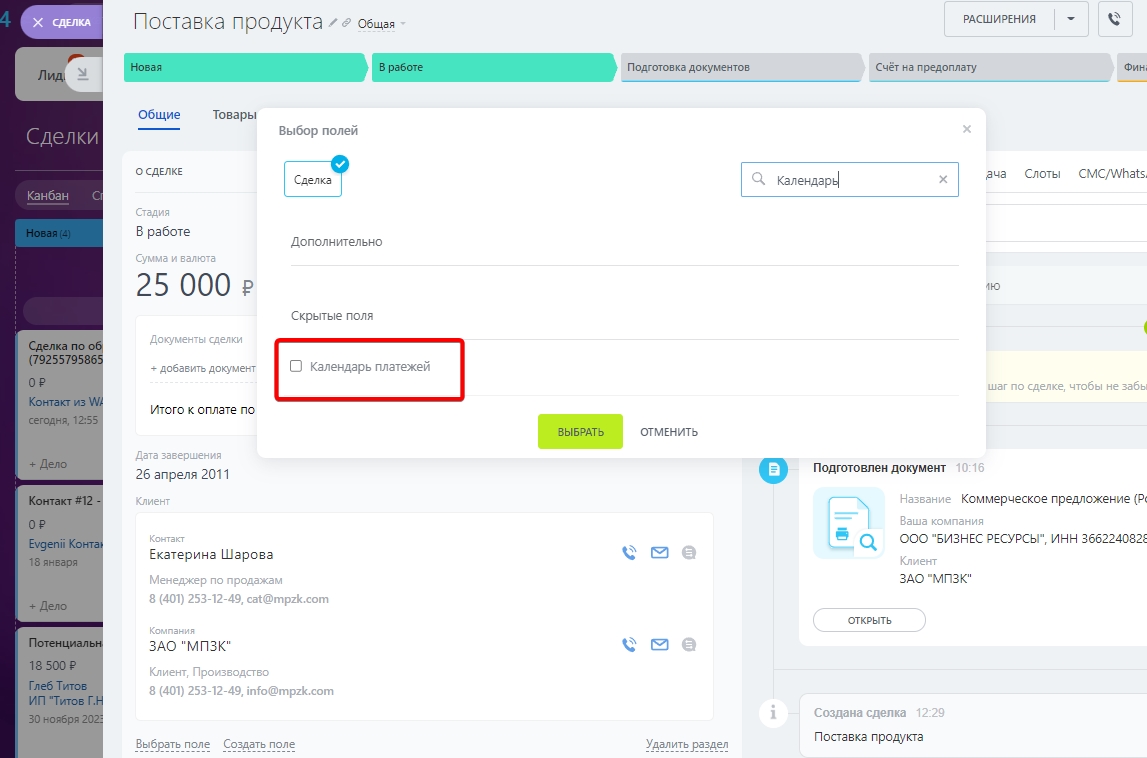
Task: Email Екатерина Шарова via envelope icon
Action: point(660,552)
